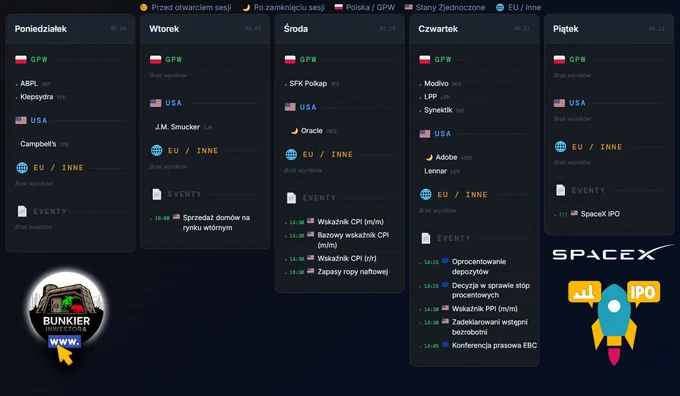Click the 'Przed otwarciem sesji' legend label
The image size is (680, 396).
pos(191,7)
